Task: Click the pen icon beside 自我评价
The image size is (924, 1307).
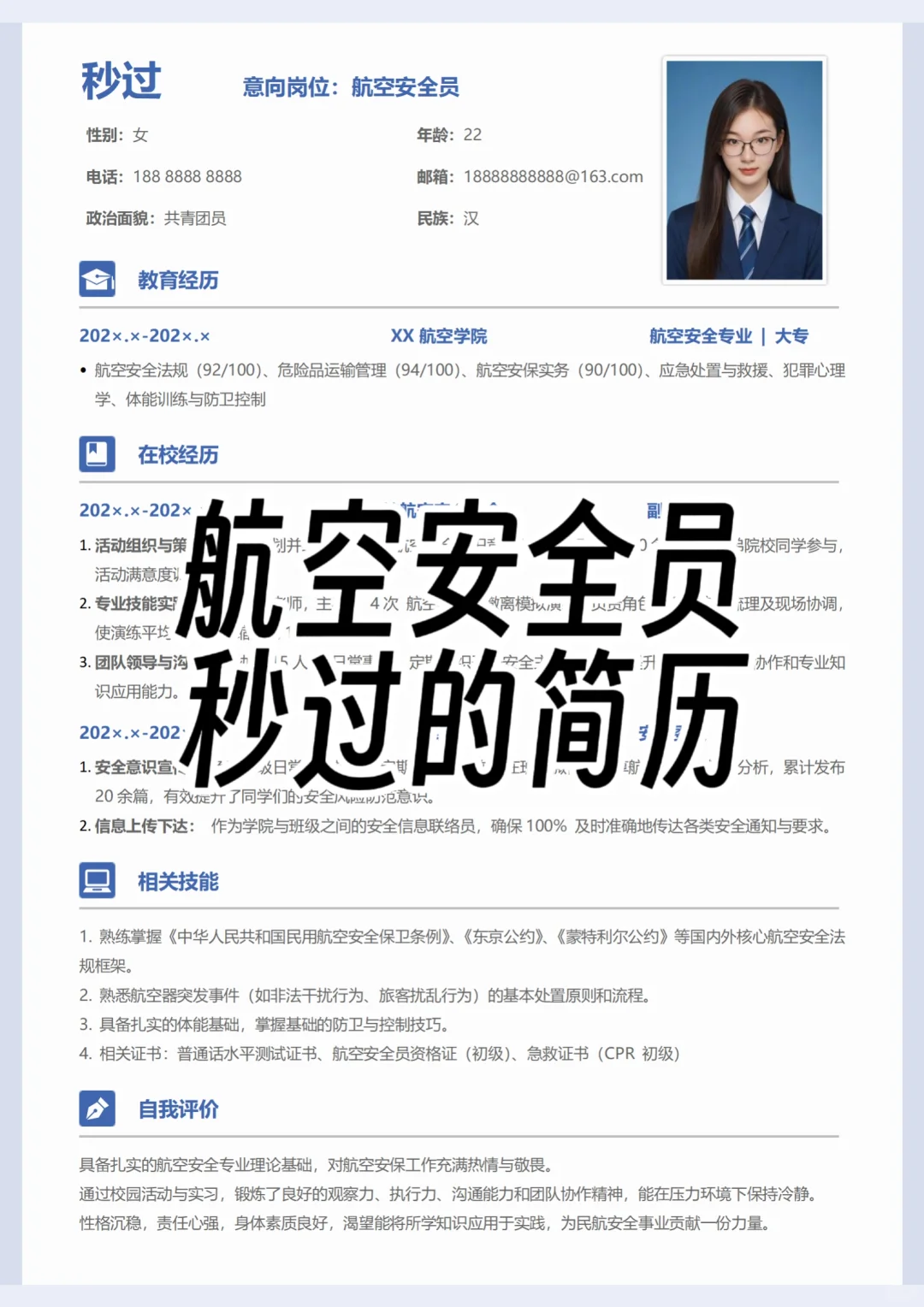Action: [97, 1109]
